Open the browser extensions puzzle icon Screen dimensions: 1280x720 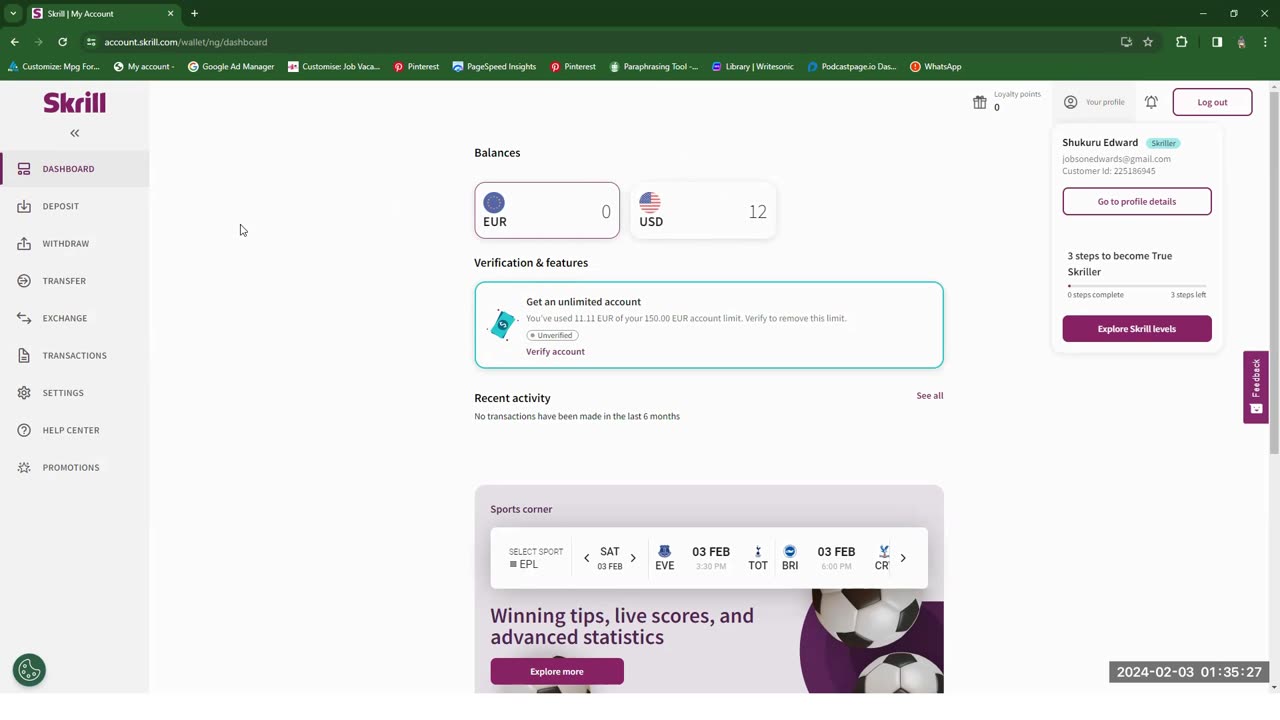click(1182, 42)
